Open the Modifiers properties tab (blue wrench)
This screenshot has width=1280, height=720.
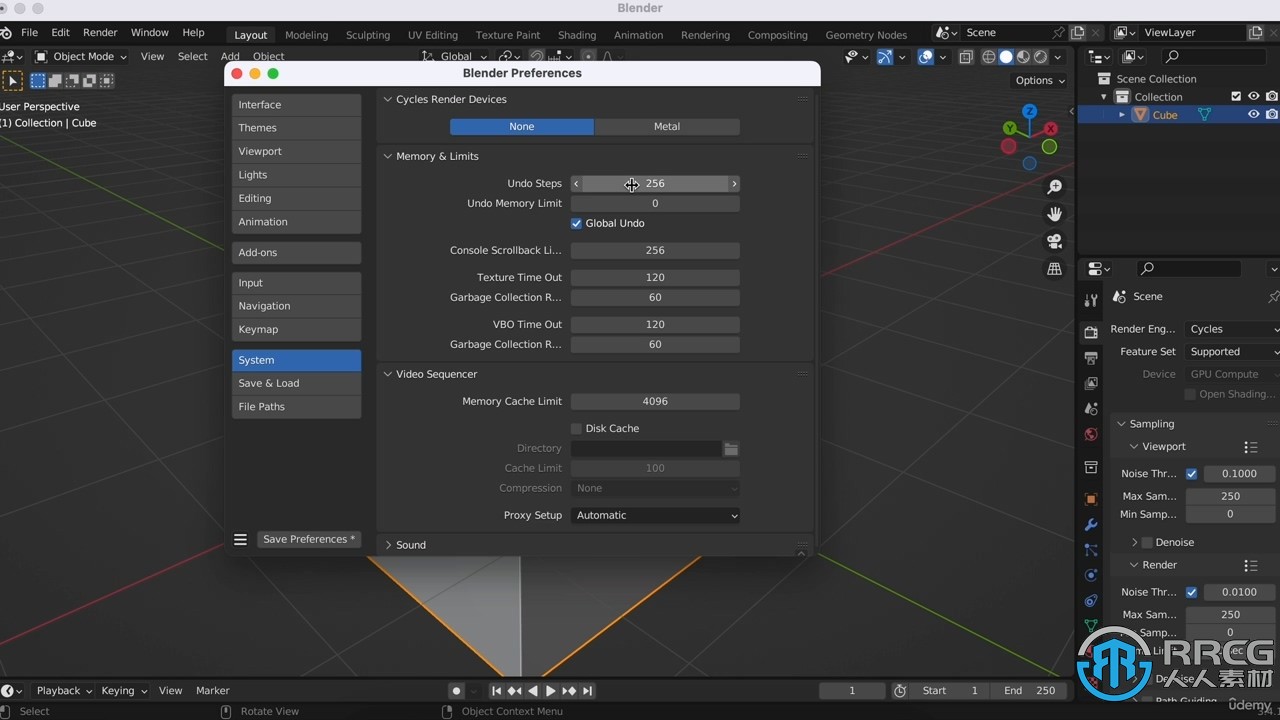click(x=1091, y=525)
